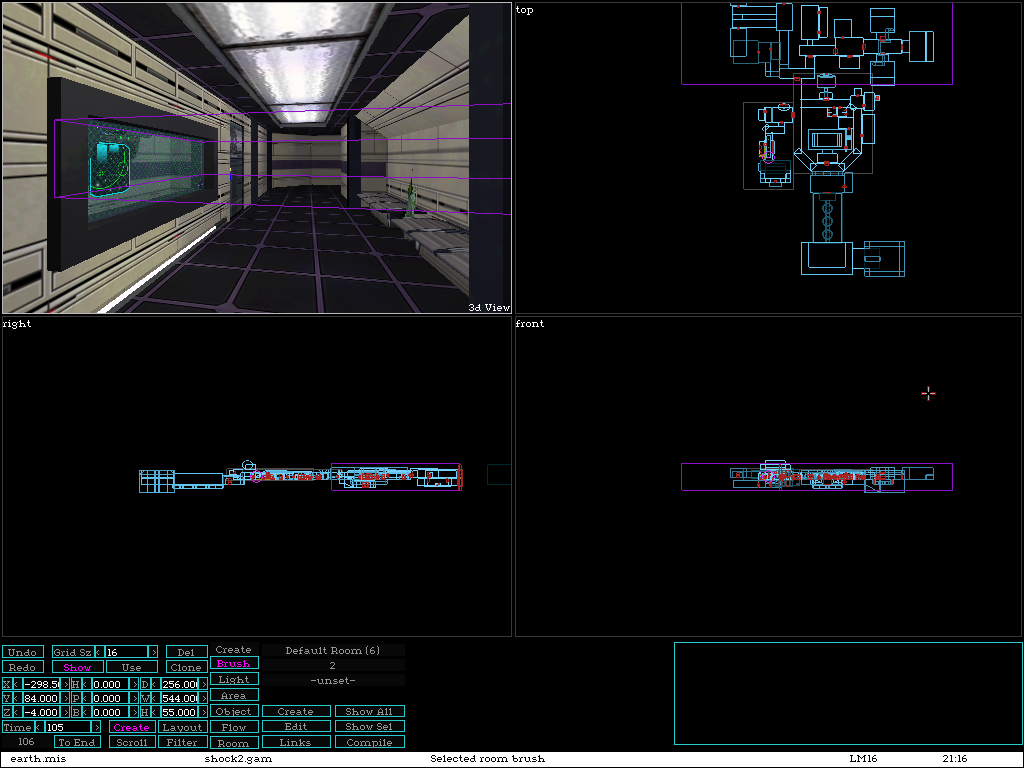Click the '21:16' clock in status bar
The height and width of the screenshot is (768, 1024).
[955, 759]
